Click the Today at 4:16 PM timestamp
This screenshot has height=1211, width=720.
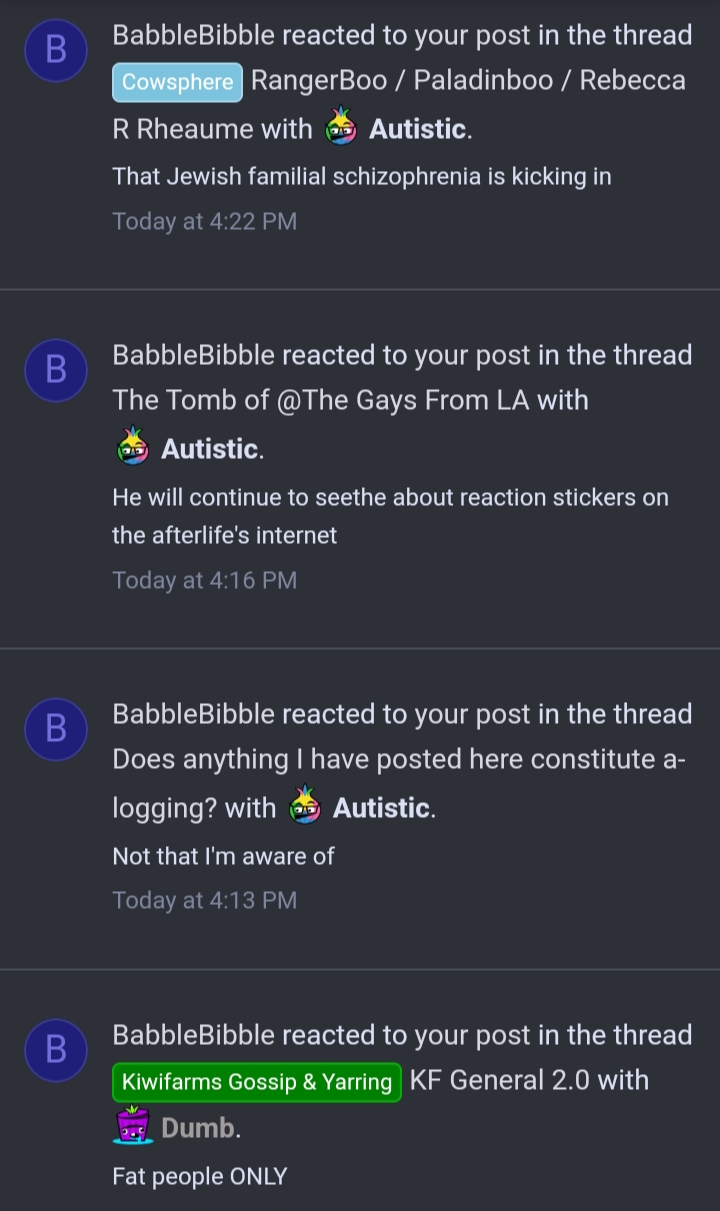click(x=205, y=580)
